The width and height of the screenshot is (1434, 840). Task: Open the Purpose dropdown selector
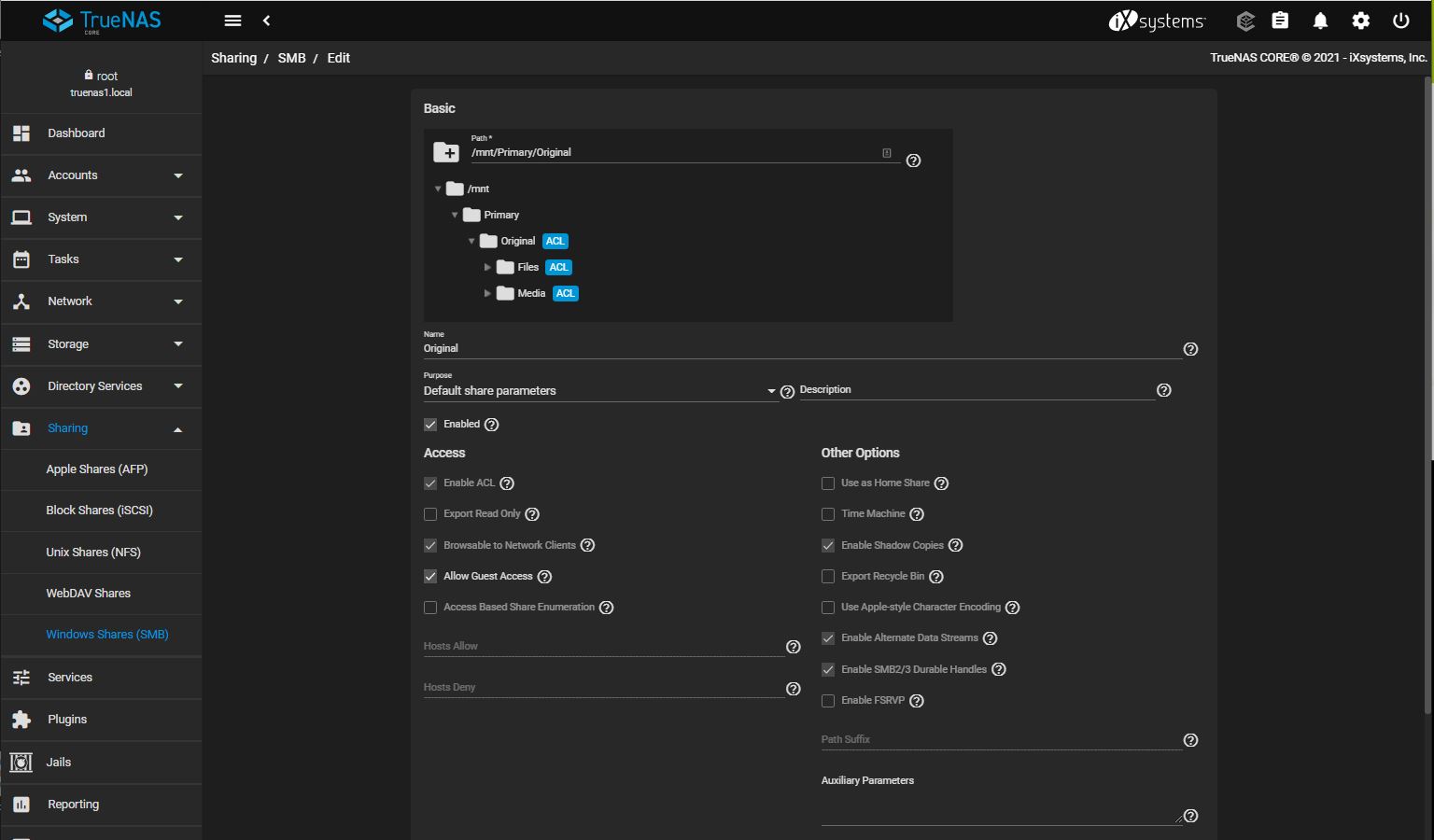tap(599, 391)
